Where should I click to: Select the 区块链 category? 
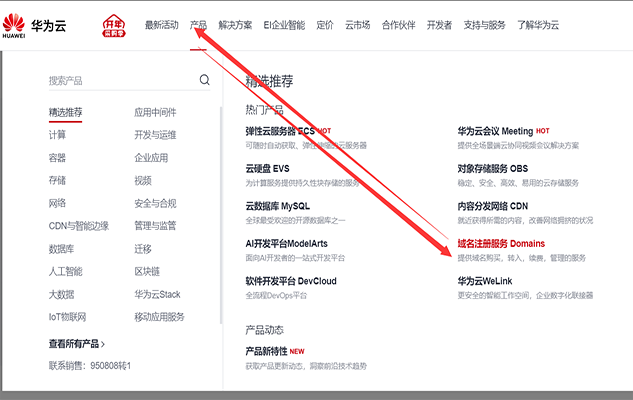[147, 271]
